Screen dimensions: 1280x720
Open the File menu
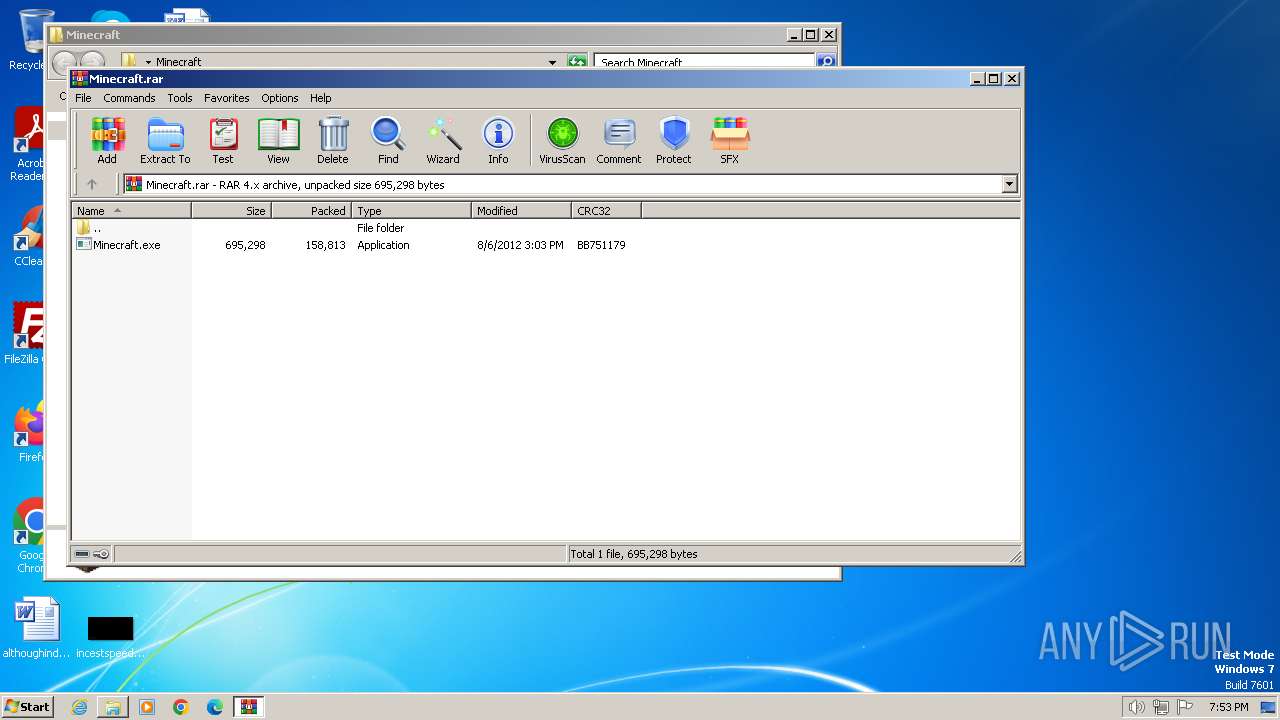pyautogui.click(x=83, y=98)
